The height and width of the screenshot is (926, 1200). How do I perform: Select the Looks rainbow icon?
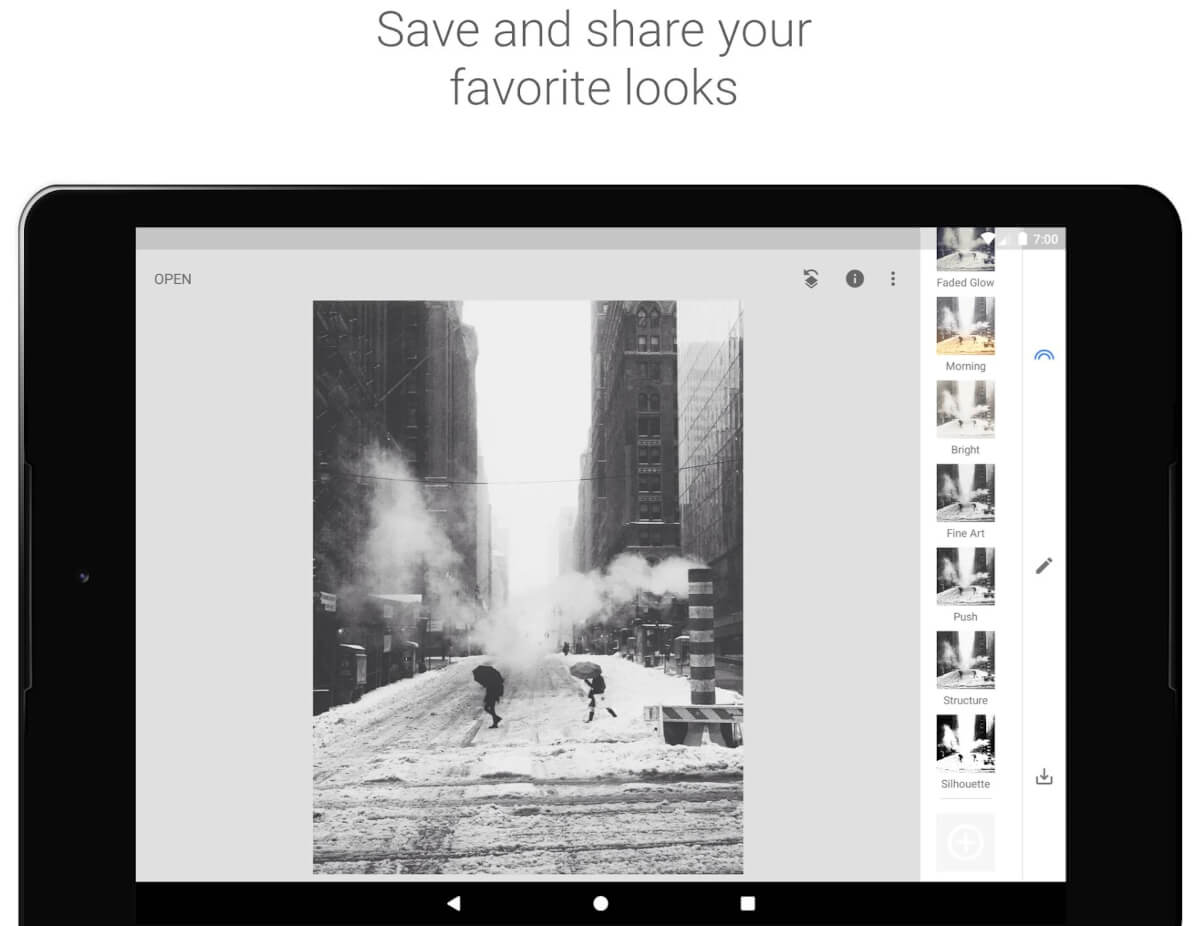(x=1044, y=355)
